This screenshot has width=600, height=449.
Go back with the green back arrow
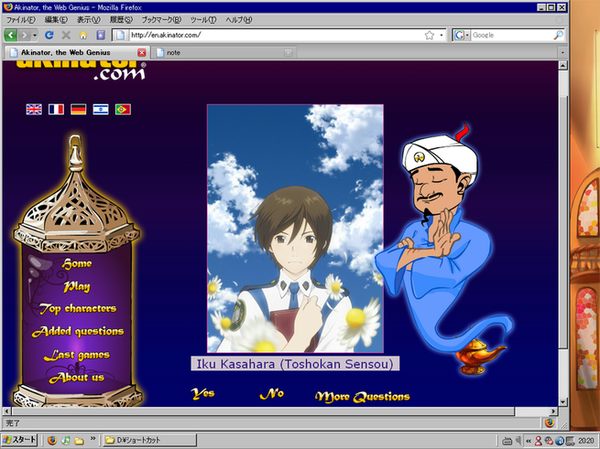point(10,35)
